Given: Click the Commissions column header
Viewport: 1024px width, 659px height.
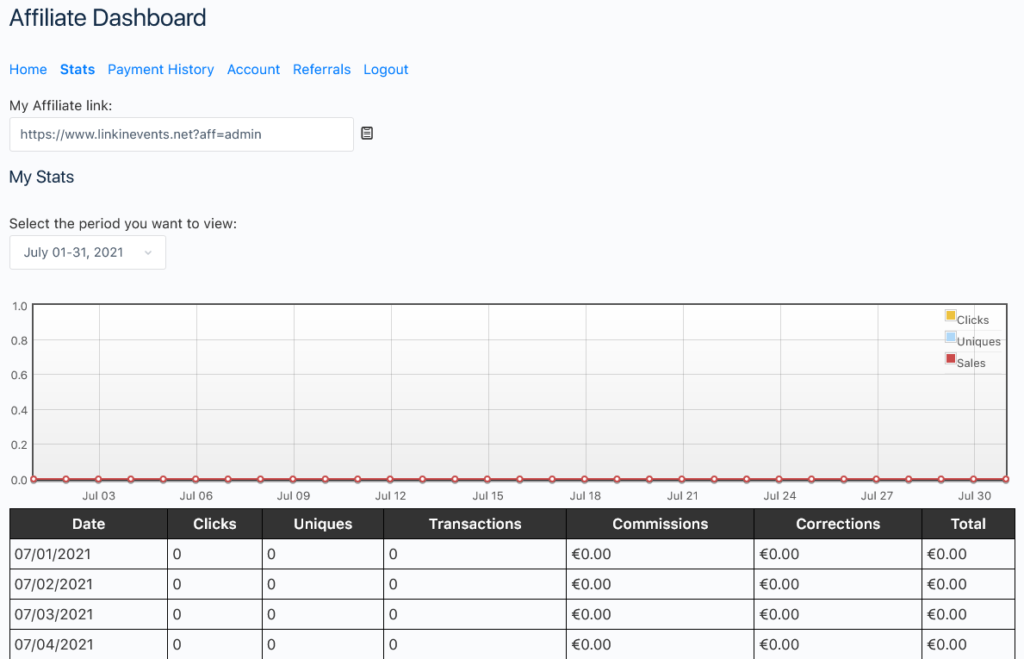Looking at the screenshot, I should point(660,524).
